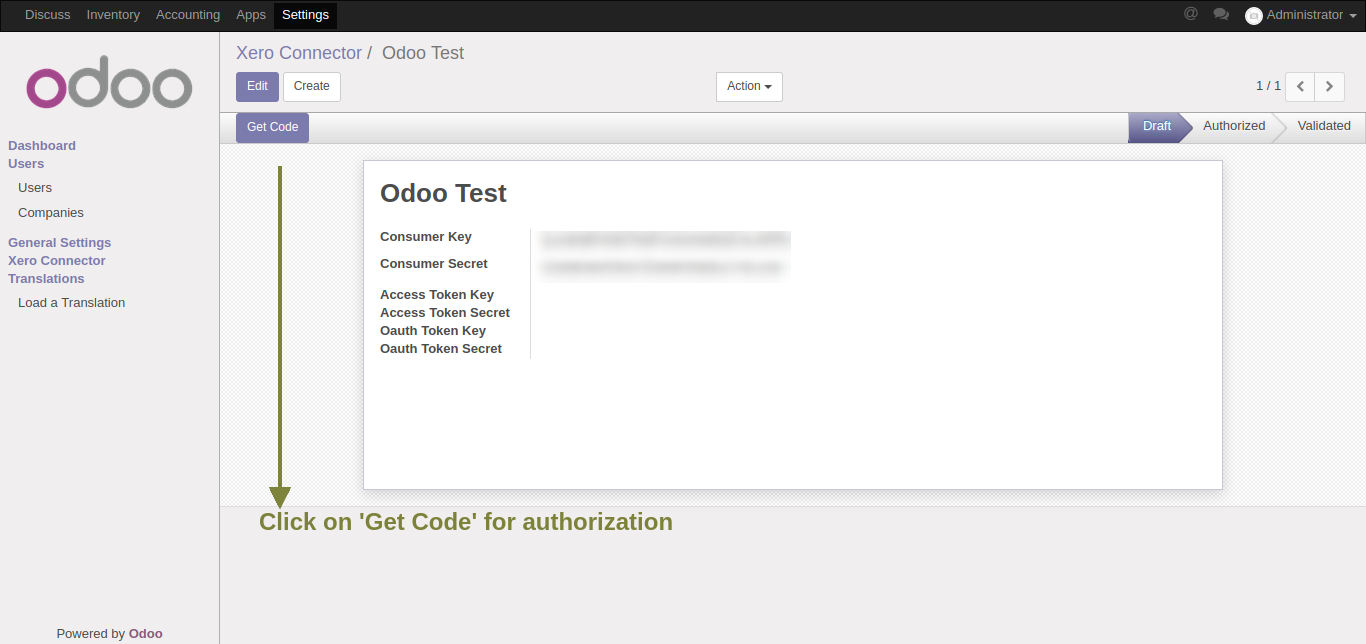1366x644 pixels.
Task: Open General Settings in the sidebar
Action: pos(60,243)
